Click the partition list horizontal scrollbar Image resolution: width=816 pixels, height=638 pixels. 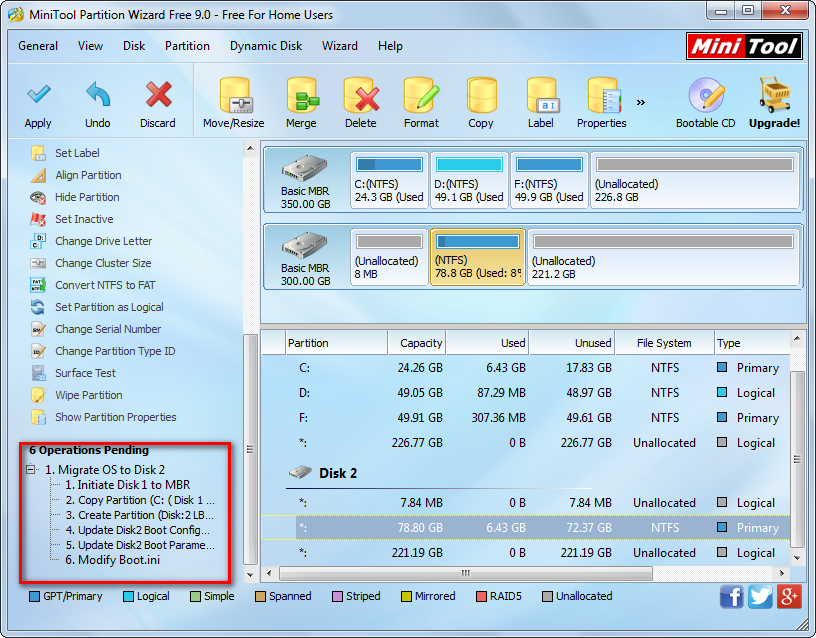[x=466, y=573]
